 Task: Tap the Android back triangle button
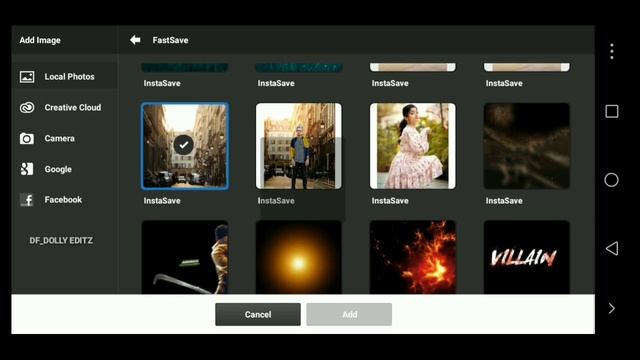(x=611, y=248)
